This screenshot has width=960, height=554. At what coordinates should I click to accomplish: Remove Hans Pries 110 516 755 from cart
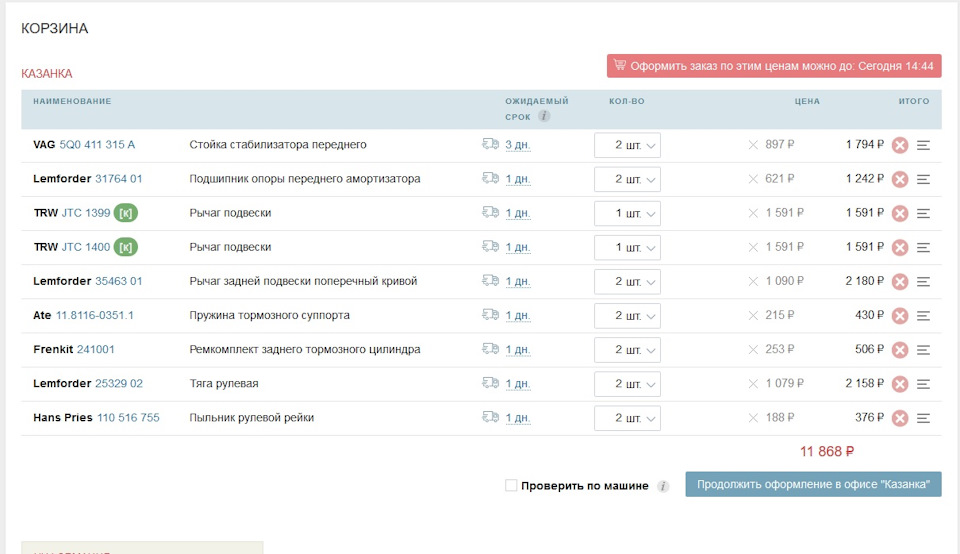(x=899, y=418)
